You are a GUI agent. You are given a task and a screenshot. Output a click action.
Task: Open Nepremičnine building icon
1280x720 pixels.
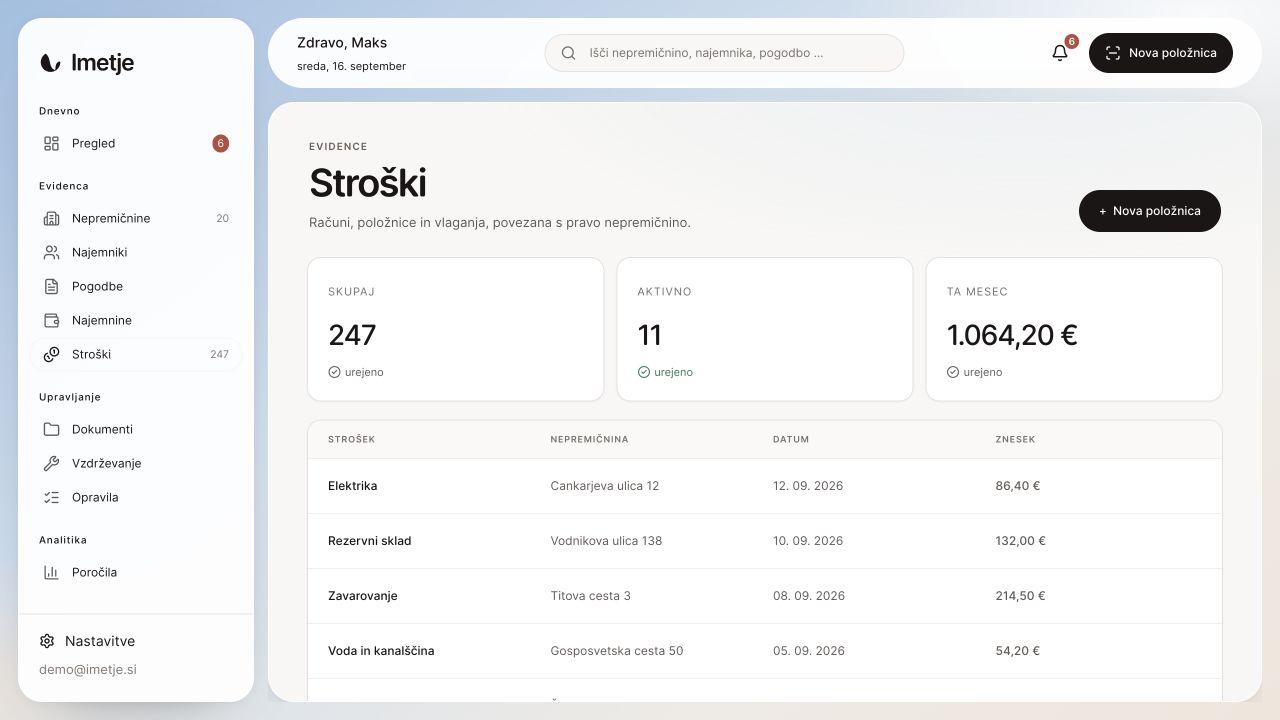[51, 218]
